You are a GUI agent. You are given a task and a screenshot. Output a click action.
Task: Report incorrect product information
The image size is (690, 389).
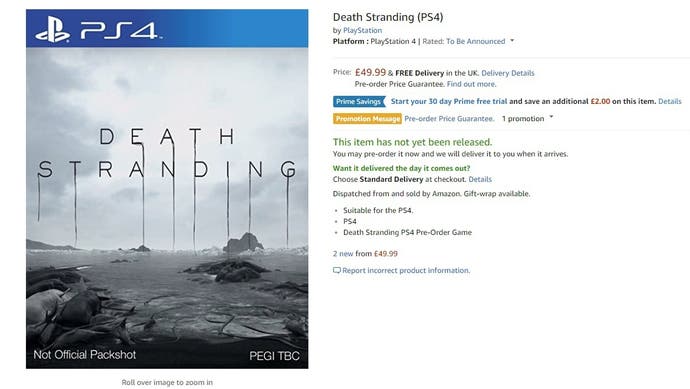406,270
